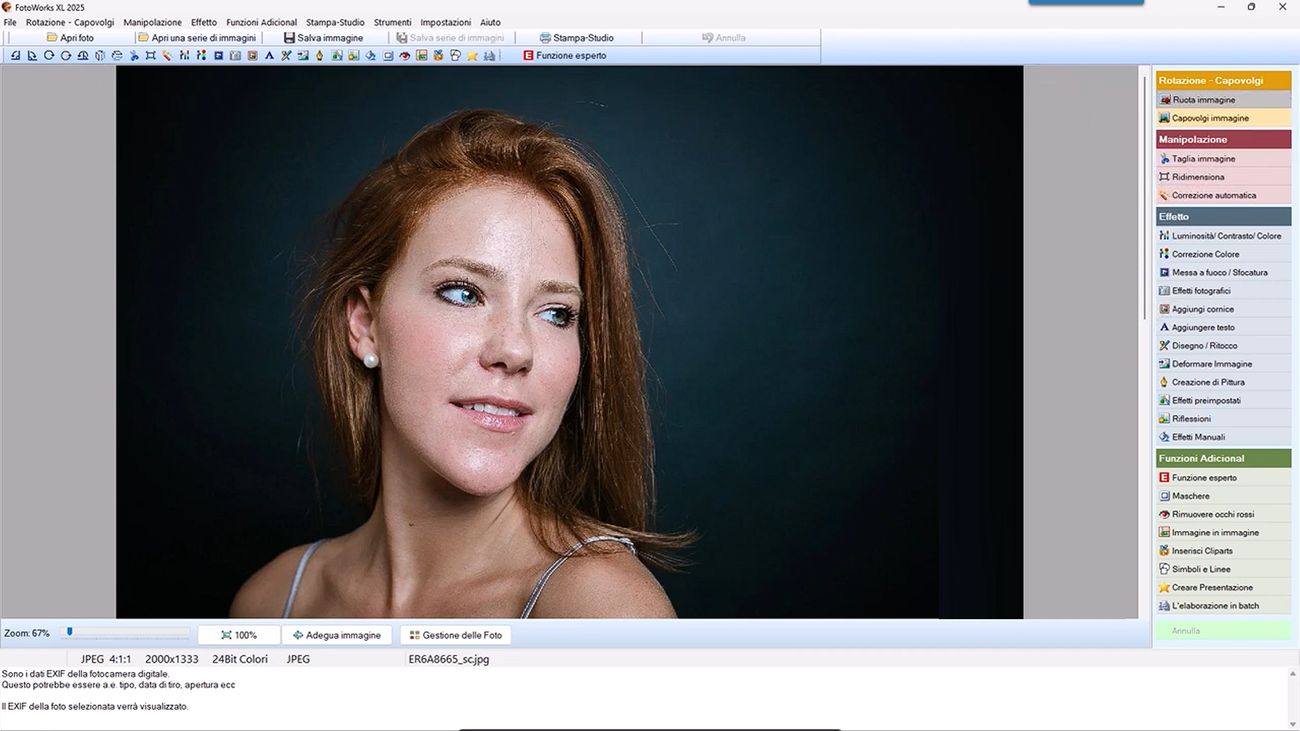Open the Strumenti menu

(392, 21)
